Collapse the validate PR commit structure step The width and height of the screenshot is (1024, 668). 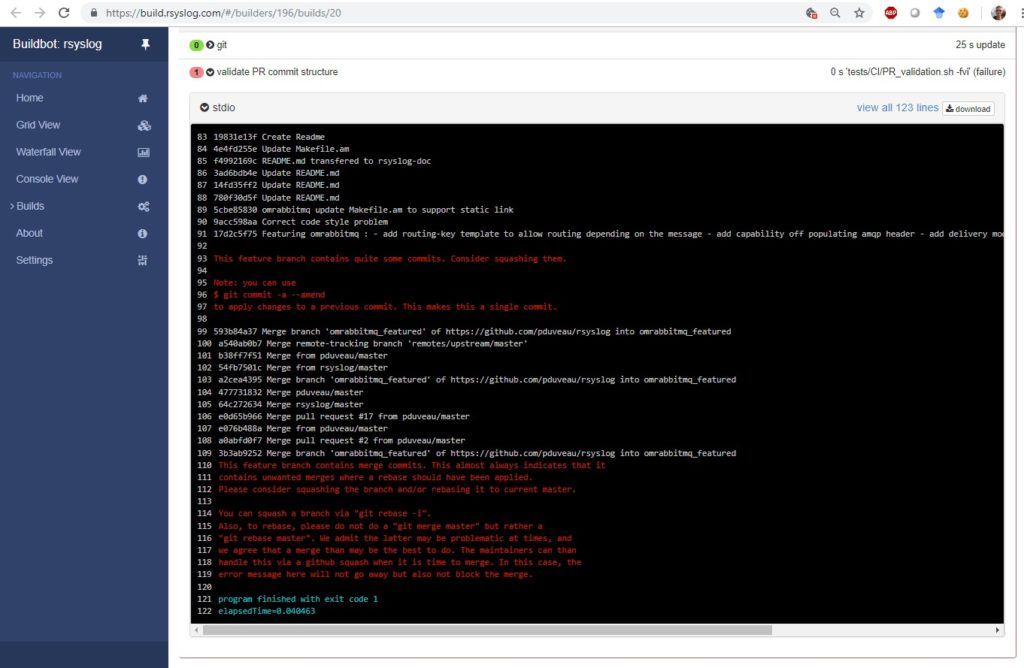coord(210,72)
